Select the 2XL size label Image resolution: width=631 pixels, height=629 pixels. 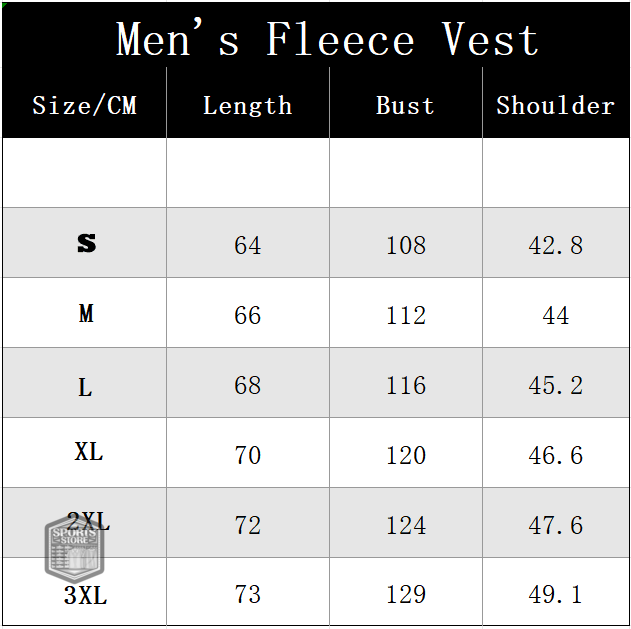pyautogui.click(x=88, y=521)
